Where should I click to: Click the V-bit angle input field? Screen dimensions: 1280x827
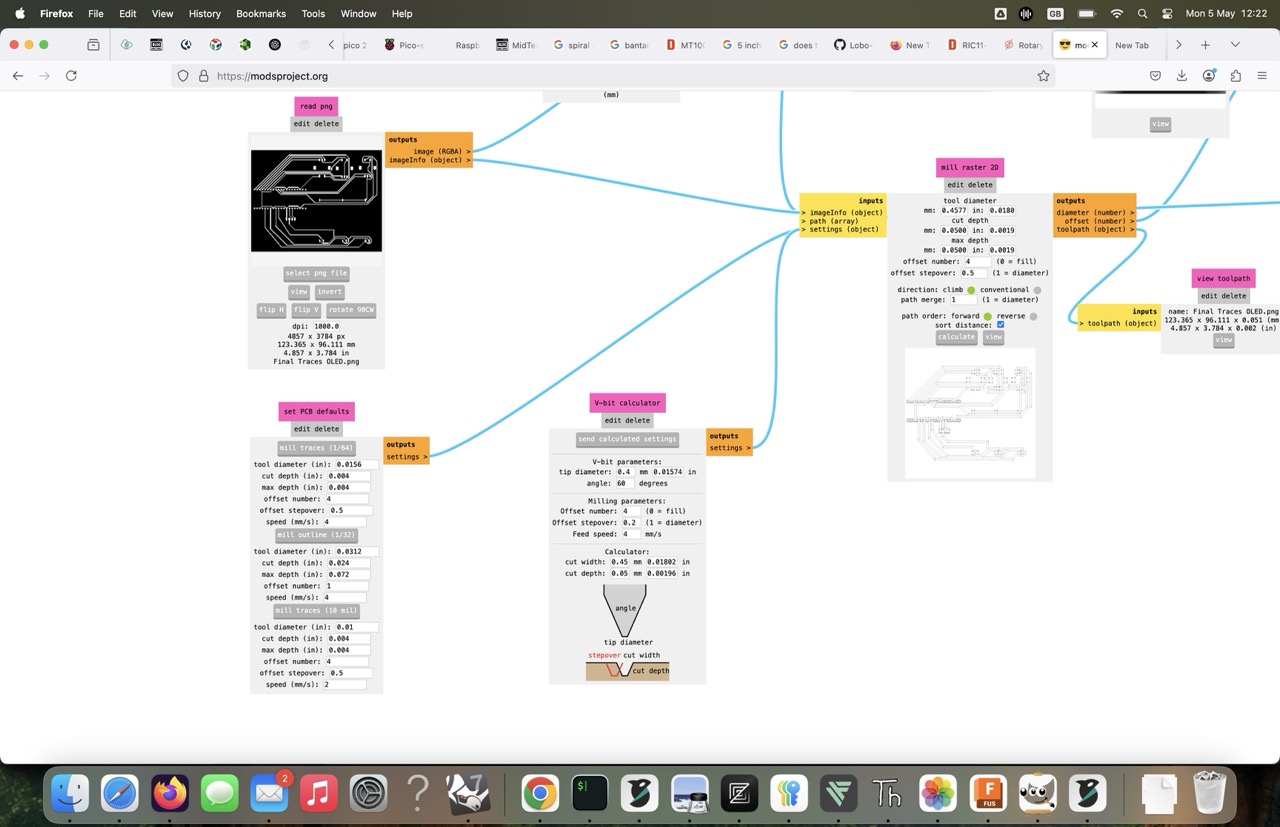click(627, 483)
